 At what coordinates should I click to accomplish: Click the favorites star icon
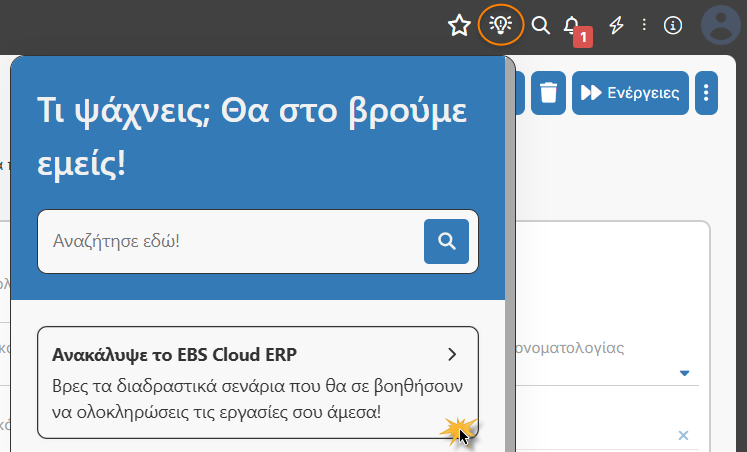click(x=459, y=25)
